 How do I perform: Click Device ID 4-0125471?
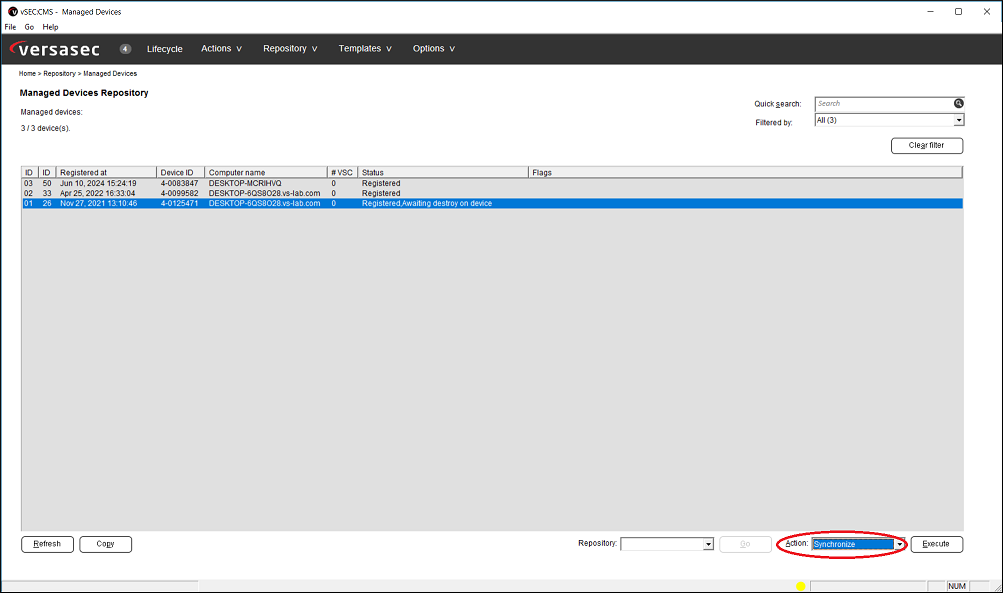(x=180, y=203)
